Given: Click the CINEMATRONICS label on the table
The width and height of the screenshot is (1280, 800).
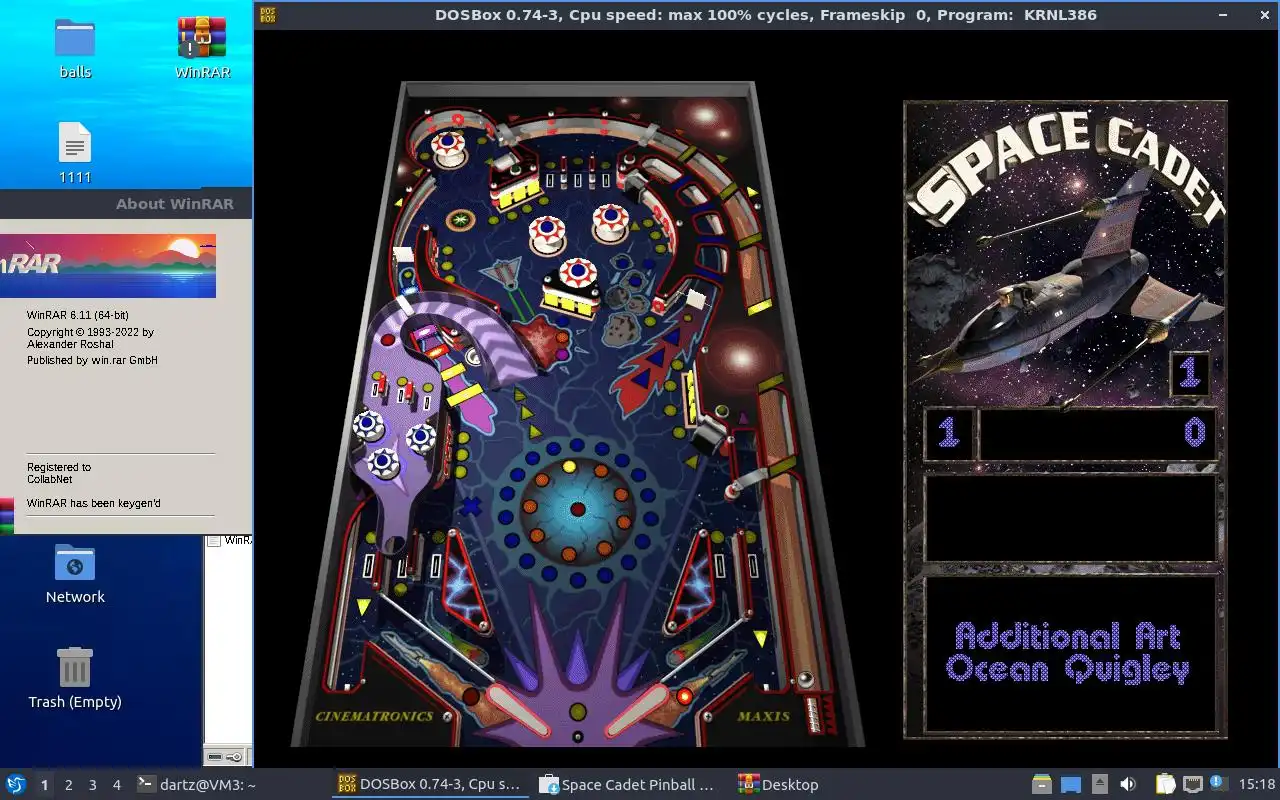Looking at the screenshot, I should click(374, 716).
